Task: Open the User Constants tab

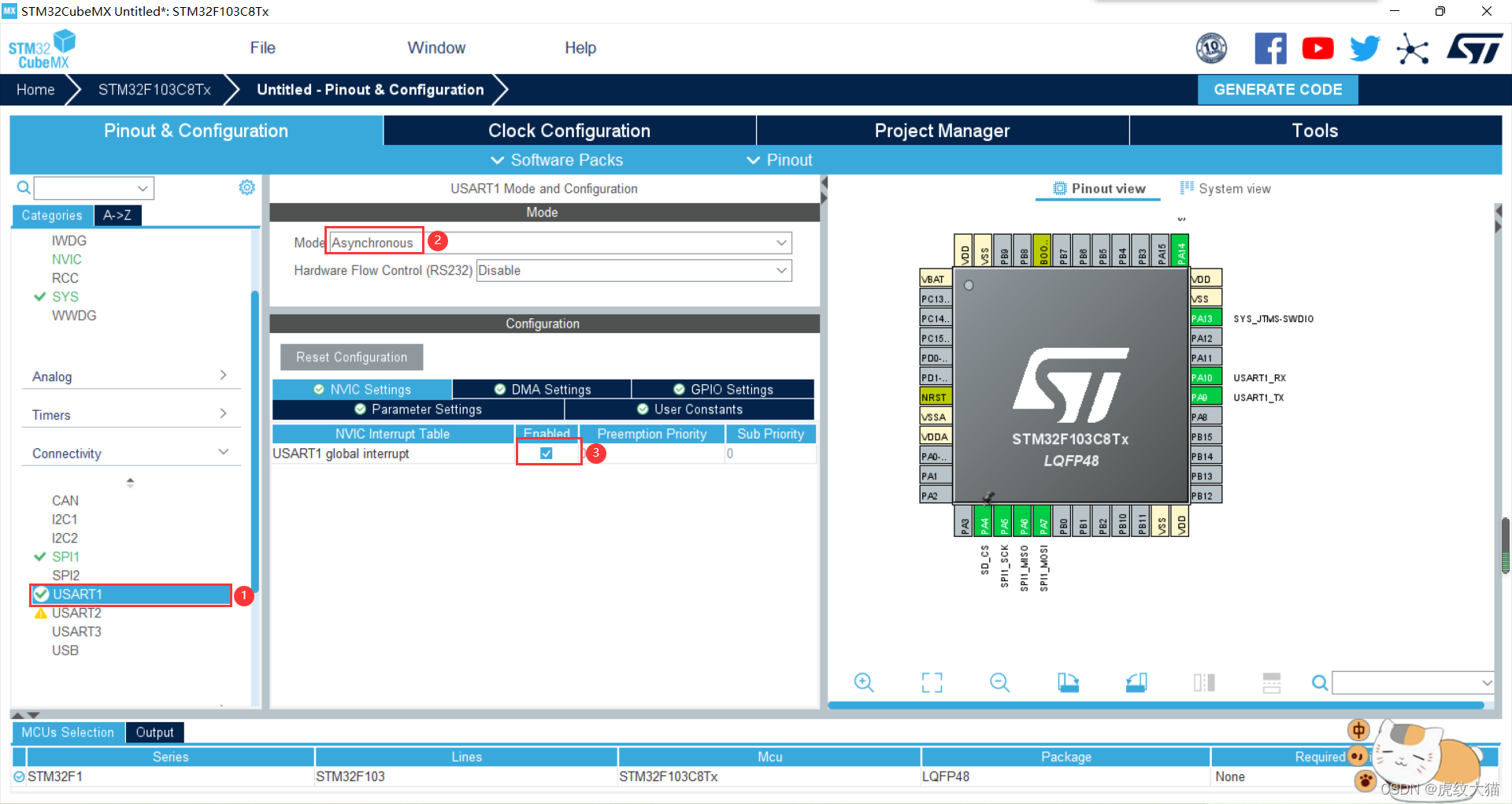Action: [690, 409]
